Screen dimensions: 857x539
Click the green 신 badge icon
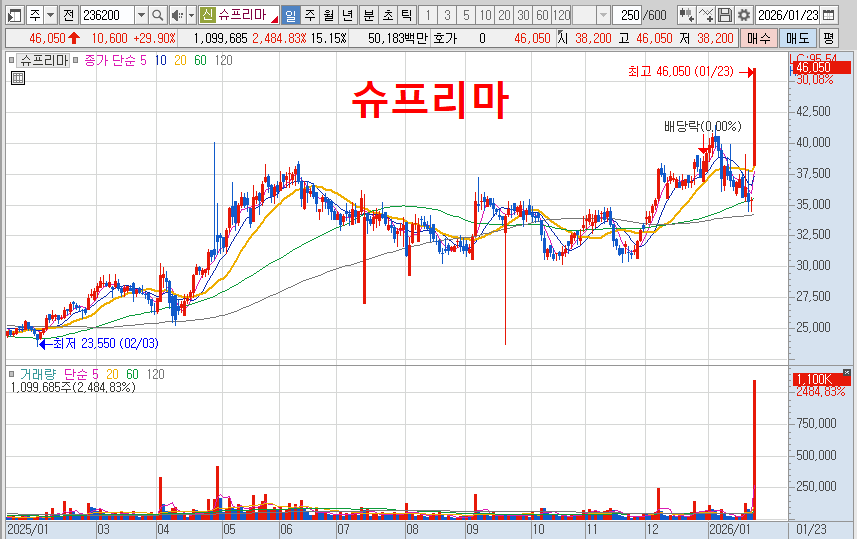[x=207, y=15]
